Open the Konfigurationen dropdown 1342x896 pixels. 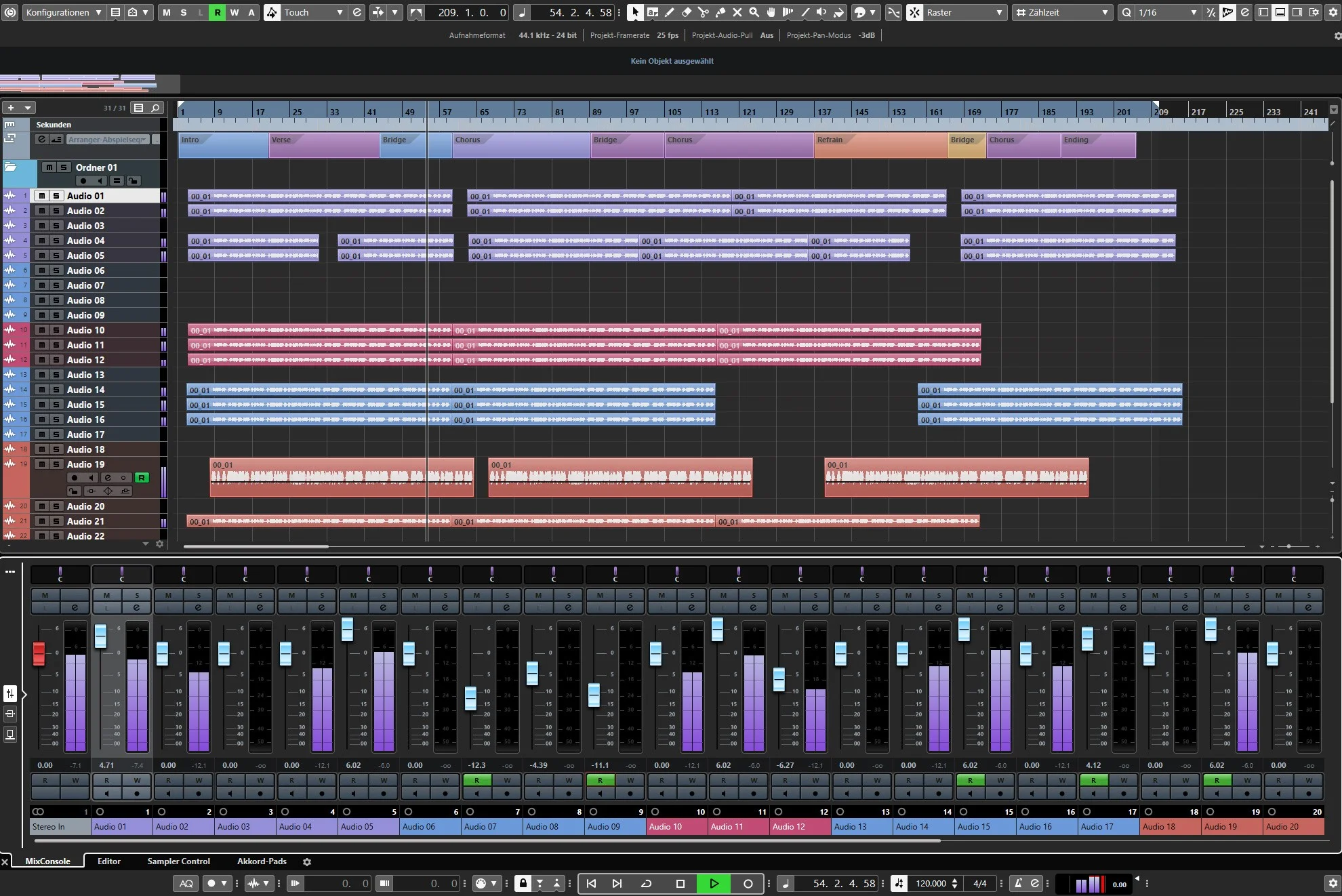coord(64,12)
